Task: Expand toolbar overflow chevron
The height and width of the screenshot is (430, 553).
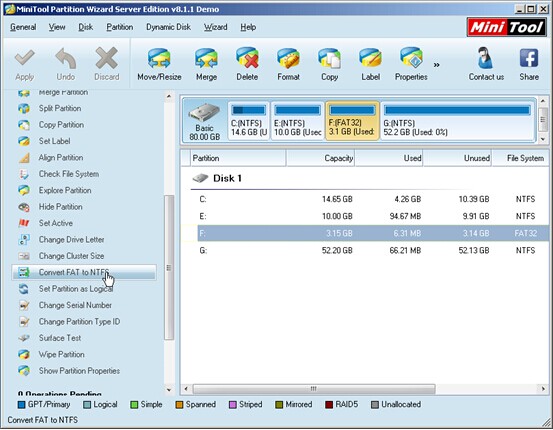Action: pos(437,65)
